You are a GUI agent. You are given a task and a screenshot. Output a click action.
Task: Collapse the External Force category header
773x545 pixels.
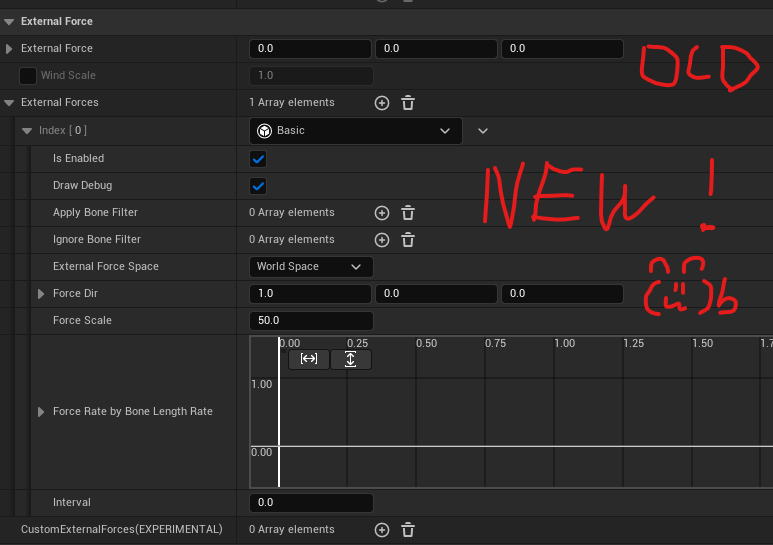pyautogui.click(x=9, y=22)
